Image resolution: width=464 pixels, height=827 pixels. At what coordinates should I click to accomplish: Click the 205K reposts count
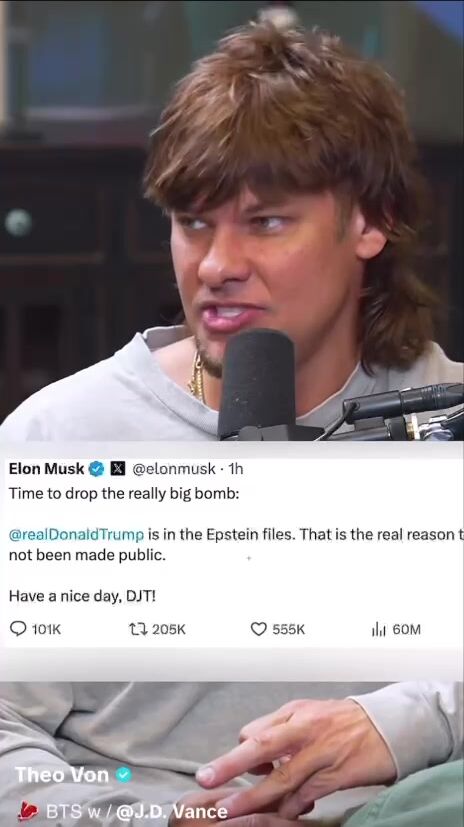[169, 629]
